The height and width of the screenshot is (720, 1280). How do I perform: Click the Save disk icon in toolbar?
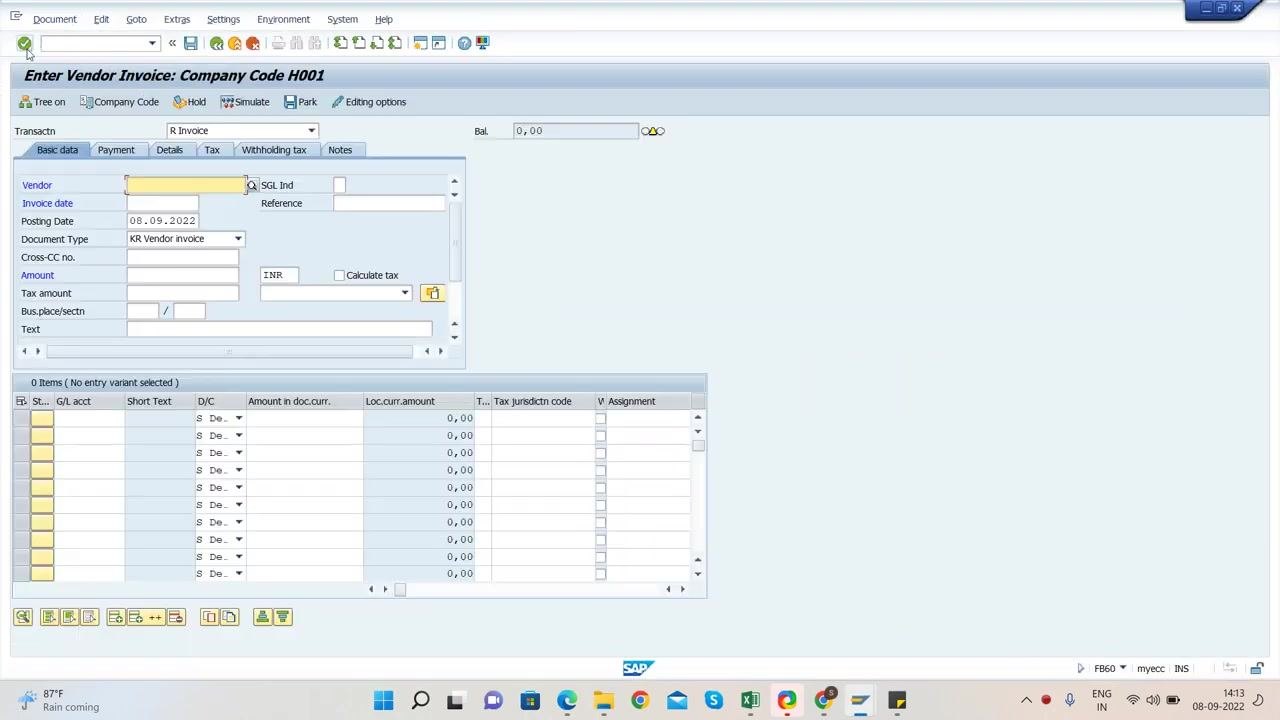click(x=190, y=43)
